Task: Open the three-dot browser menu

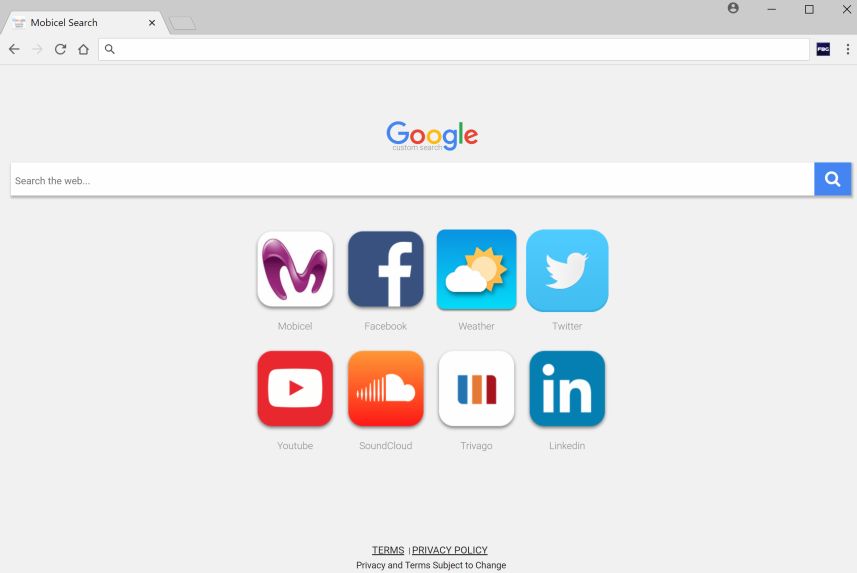Action: click(848, 49)
